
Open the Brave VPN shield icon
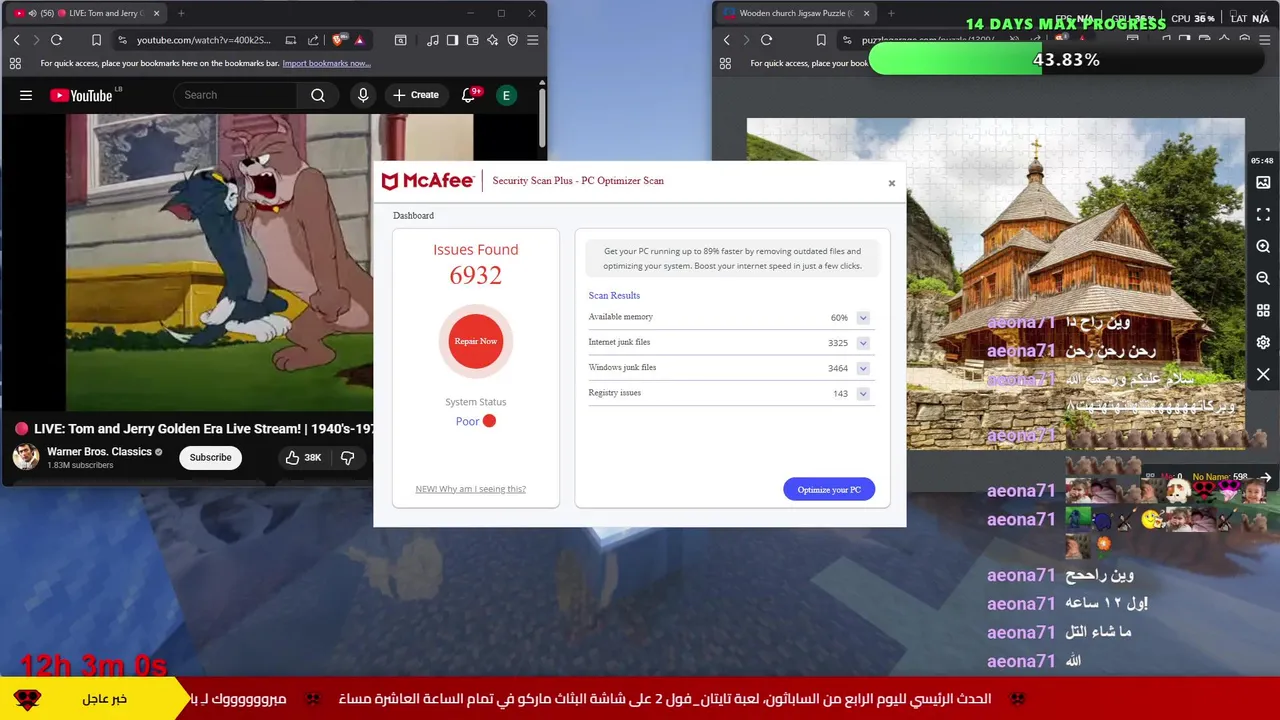(512, 40)
